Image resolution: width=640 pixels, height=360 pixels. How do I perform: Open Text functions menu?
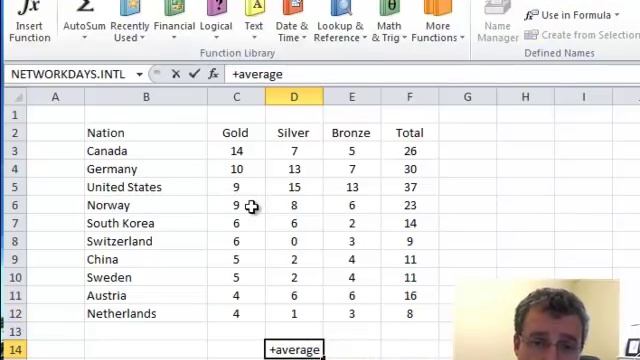pyautogui.click(x=253, y=21)
